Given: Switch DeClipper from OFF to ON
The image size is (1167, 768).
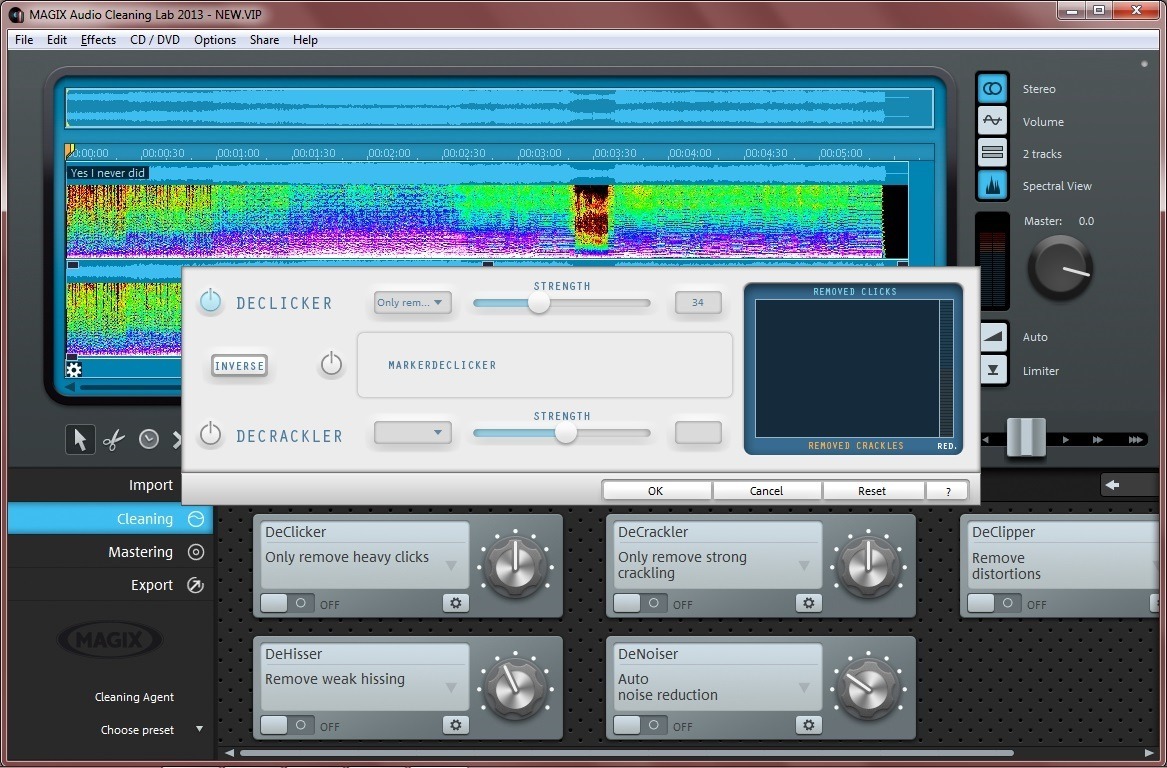Looking at the screenshot, I should pyautogui.click(x=994, y=604).
